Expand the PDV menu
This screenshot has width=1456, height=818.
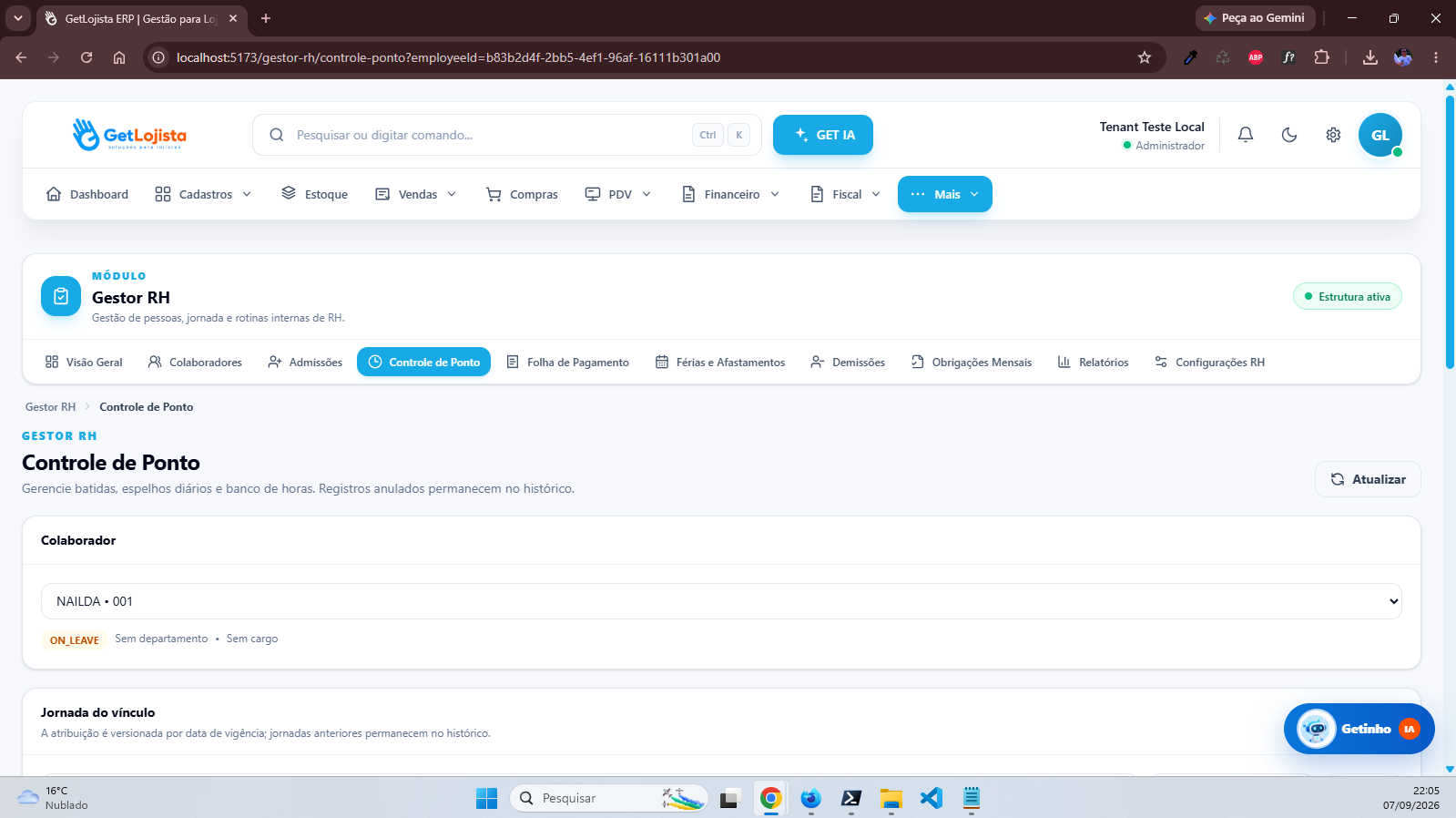pos(618,194)
